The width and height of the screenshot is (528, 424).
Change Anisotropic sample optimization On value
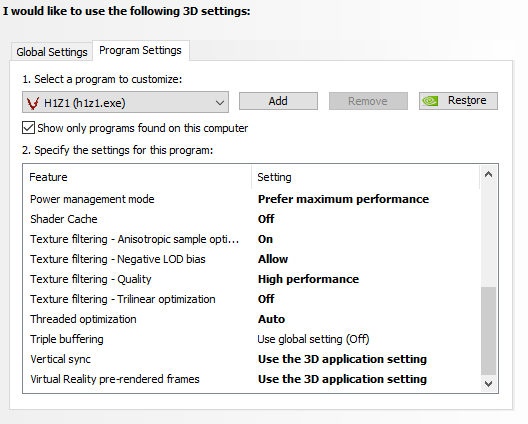tap(265, 239)
